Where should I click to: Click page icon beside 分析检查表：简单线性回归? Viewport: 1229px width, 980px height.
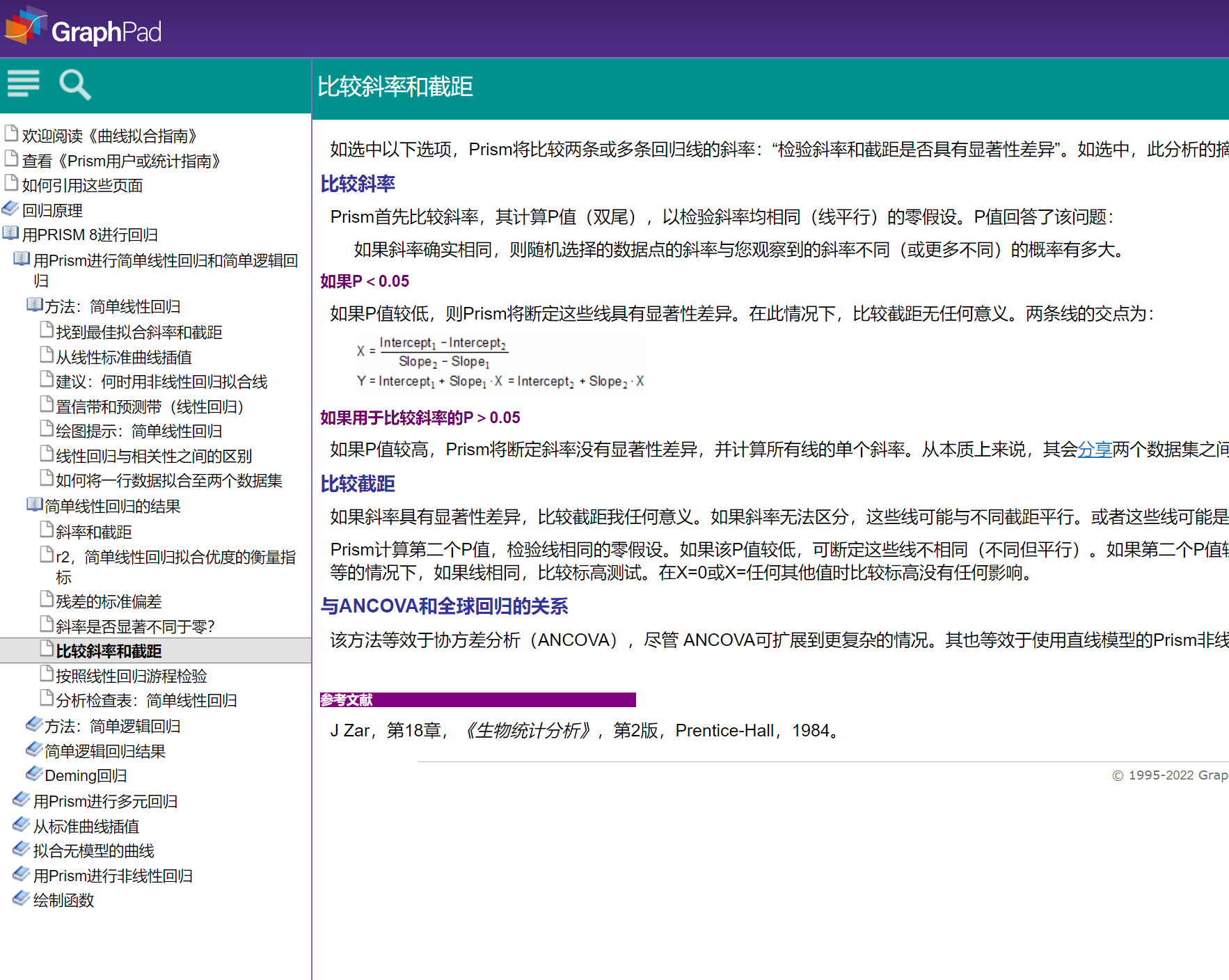pos(47,697)
